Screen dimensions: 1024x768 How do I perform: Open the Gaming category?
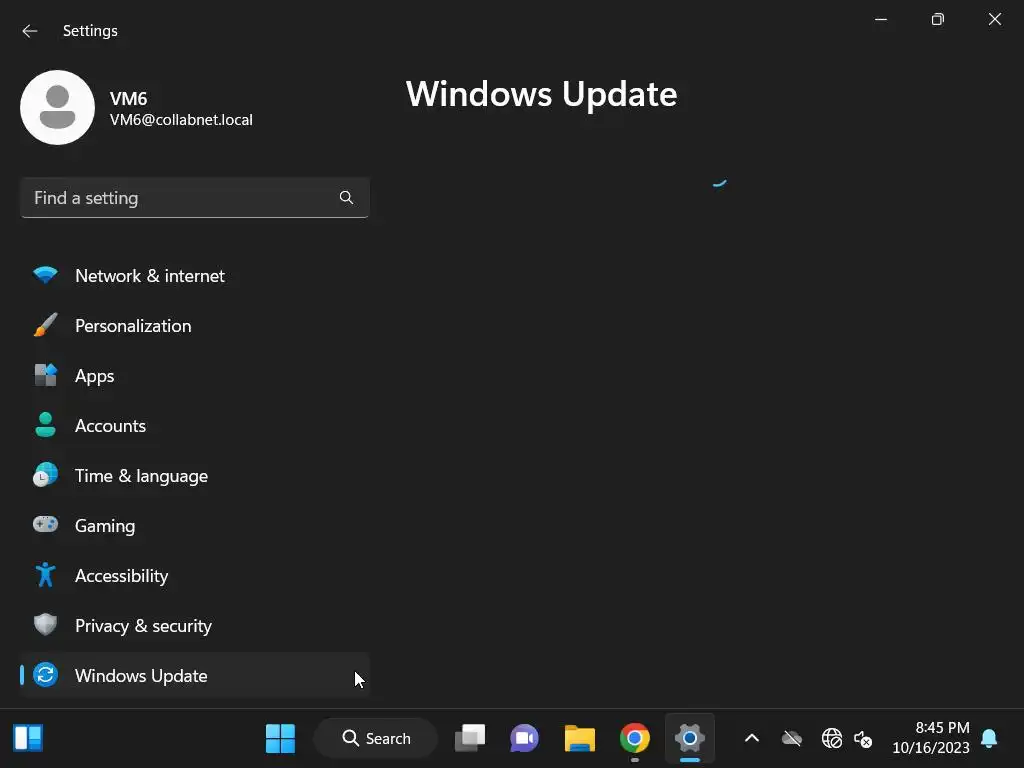tap(195, 526)
